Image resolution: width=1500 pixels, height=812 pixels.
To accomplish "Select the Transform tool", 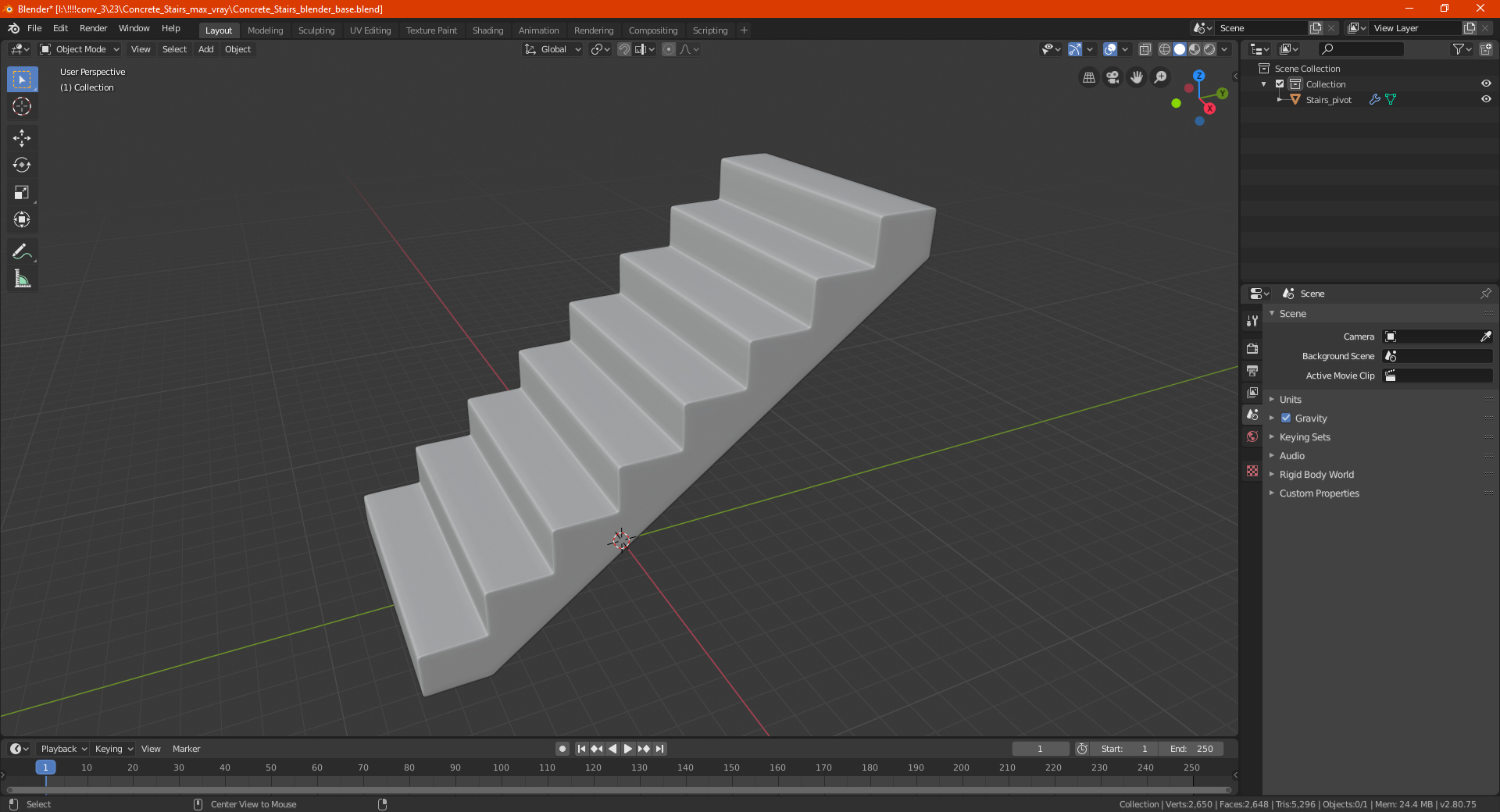I will (x=22, y=219).
